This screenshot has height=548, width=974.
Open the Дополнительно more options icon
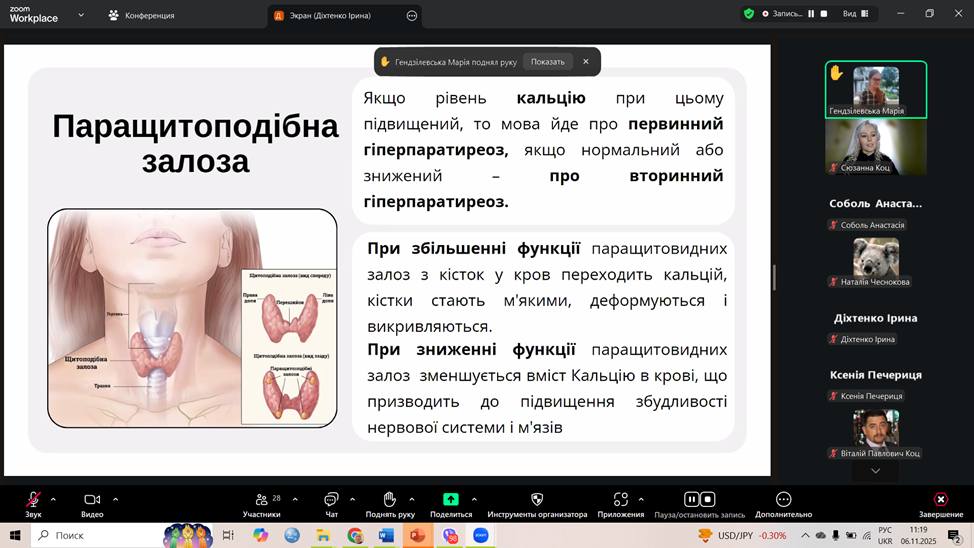[784, 499]
